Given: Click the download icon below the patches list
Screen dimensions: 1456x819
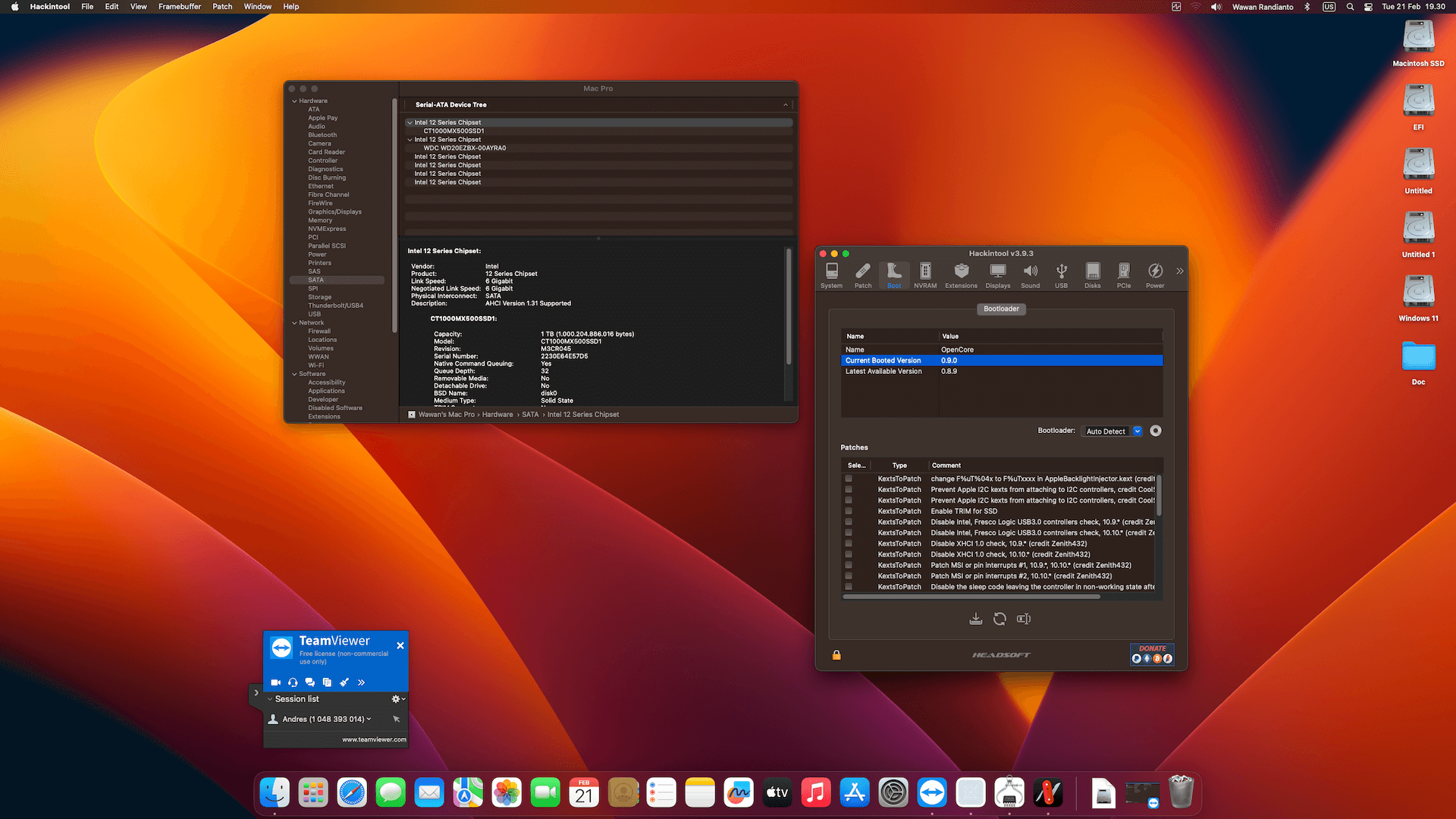Looking at the screenshot, I should point(976,619).
